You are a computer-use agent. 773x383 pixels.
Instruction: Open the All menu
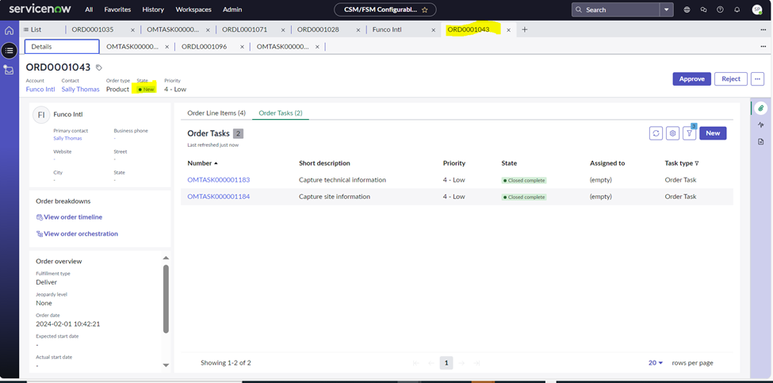click(89, 9)
